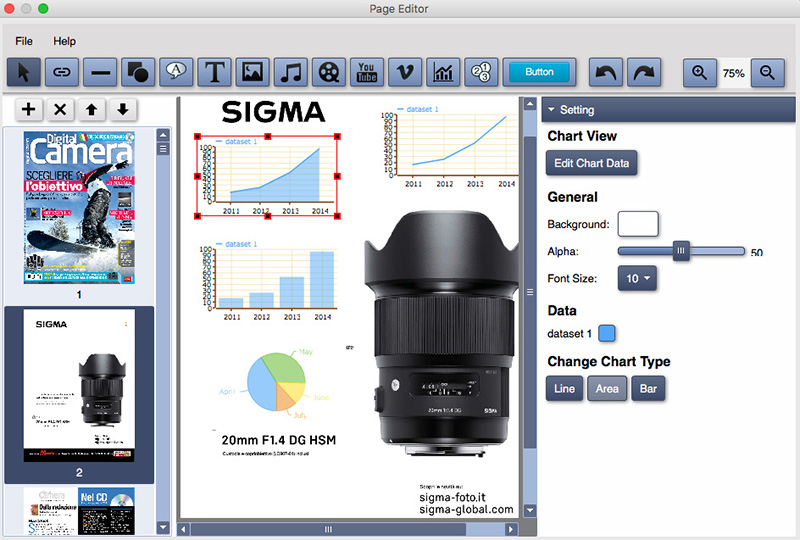Open the File menu
Viewport: 800px width, 540px height.
24,41
